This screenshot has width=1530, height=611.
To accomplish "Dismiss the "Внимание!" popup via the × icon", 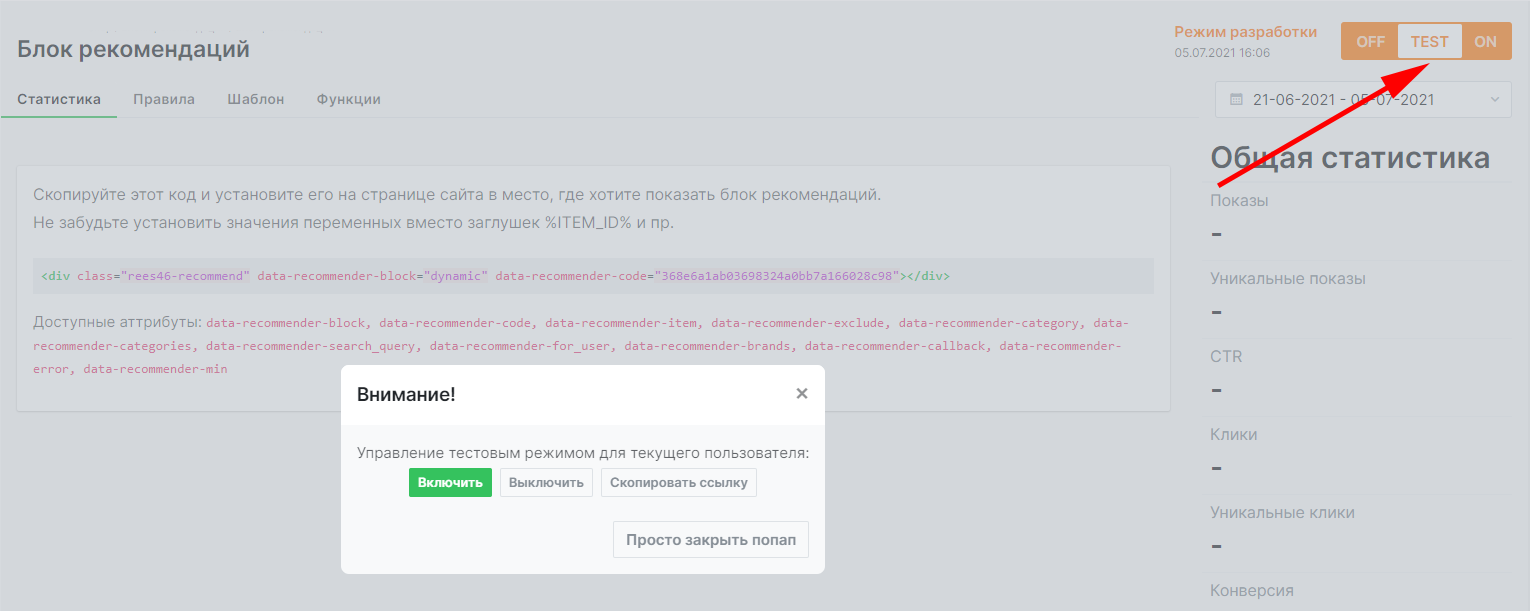I will (801, 393).
